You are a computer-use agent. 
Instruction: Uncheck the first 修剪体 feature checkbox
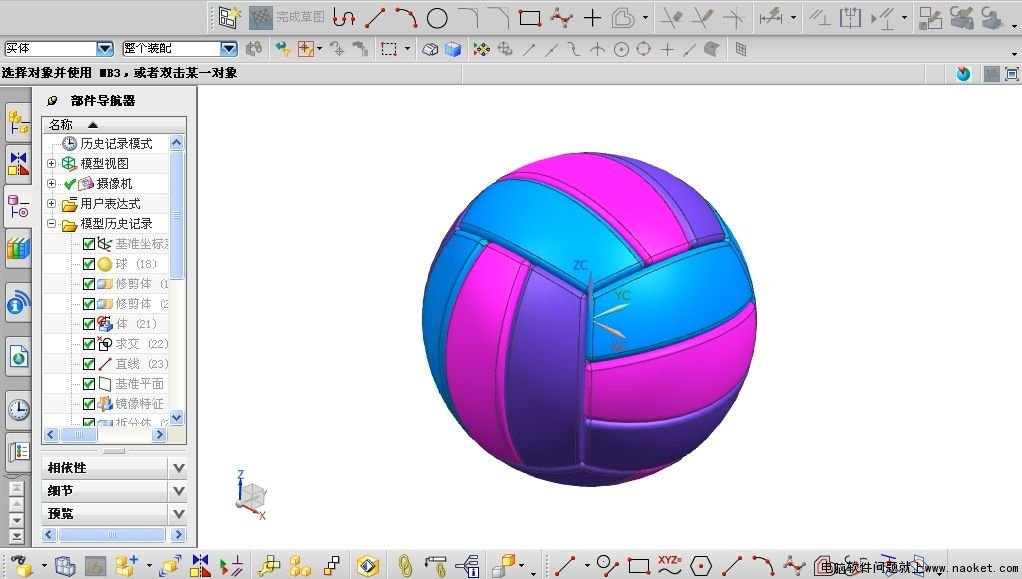point(89,284)
